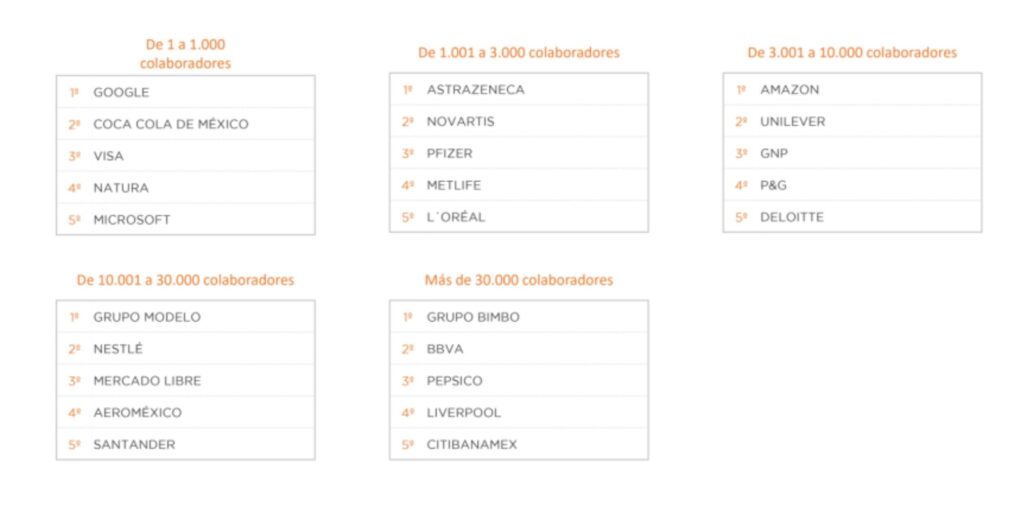This screenshot has height=512, width=1024.
Task: Select the MERCADO LIBRE entry
Action: click(147, 381)
